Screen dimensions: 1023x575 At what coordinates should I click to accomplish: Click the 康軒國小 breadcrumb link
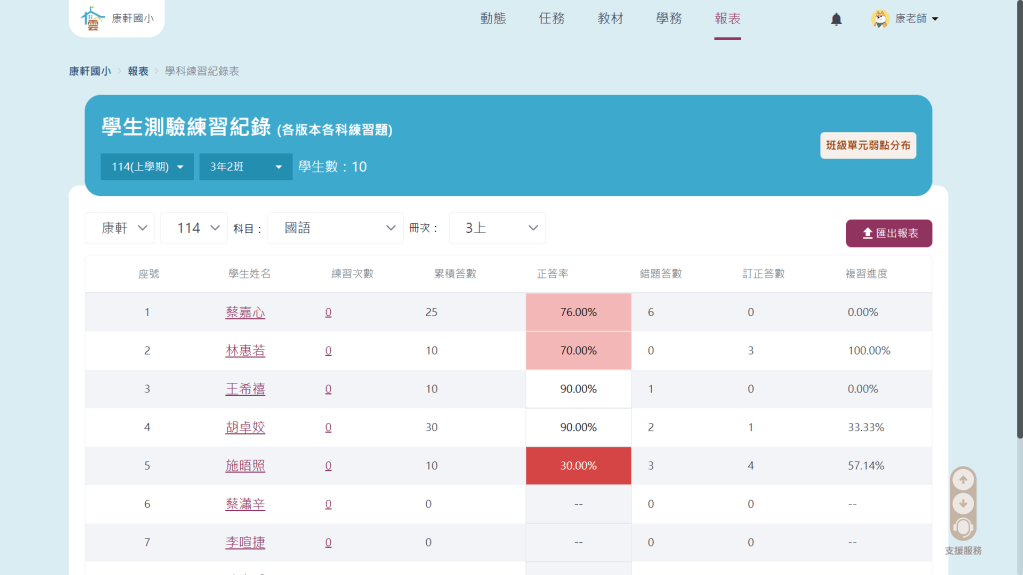tap(90, 71)
